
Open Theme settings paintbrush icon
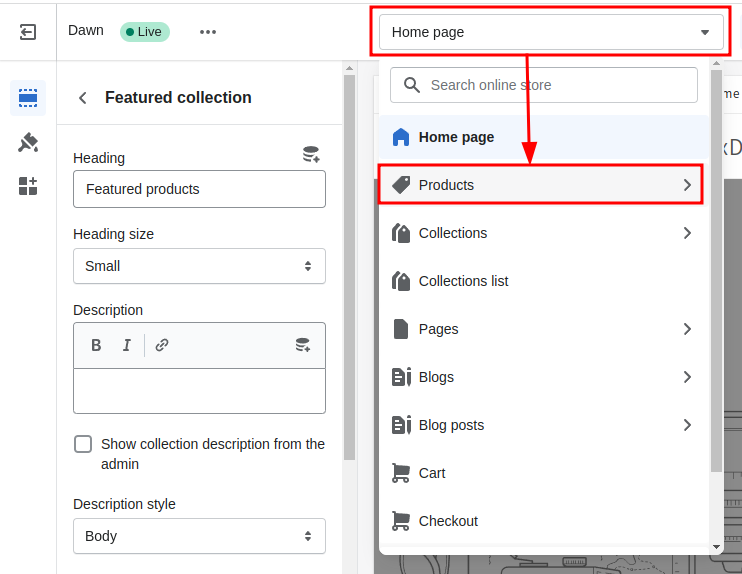click(x=28, y=142)
